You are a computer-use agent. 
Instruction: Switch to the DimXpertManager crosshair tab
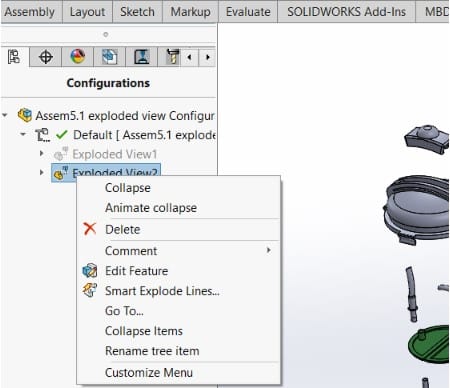46,57
